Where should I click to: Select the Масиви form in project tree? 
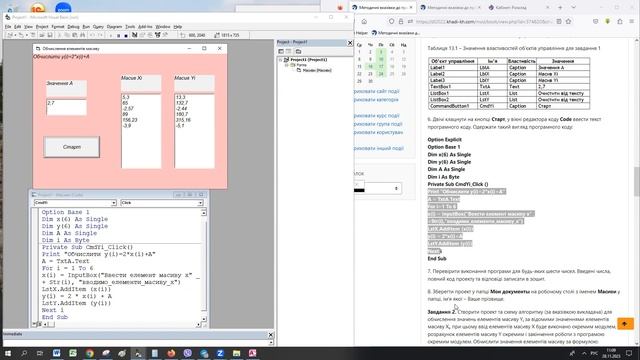click(317, 70)
